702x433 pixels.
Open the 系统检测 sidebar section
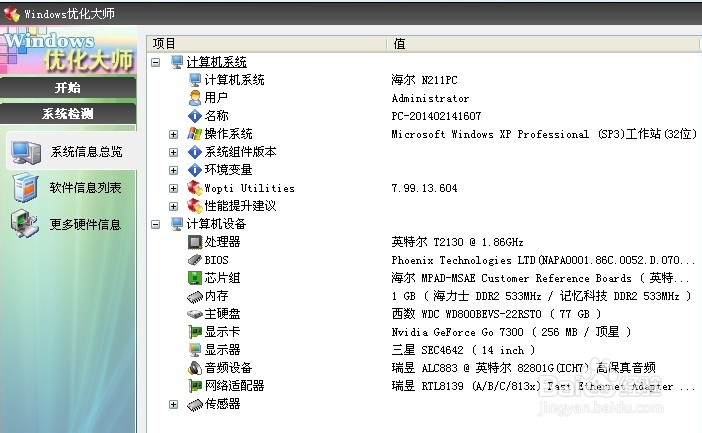pos(68,114)
